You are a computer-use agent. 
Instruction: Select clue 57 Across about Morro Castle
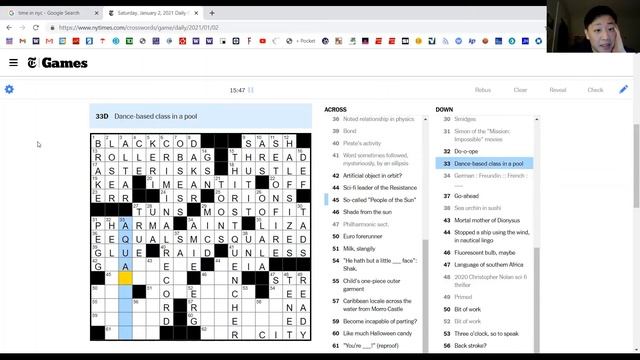pos(373,305)
